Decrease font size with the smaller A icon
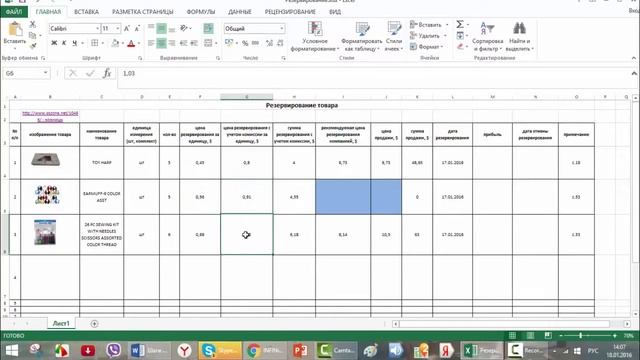 137,28
